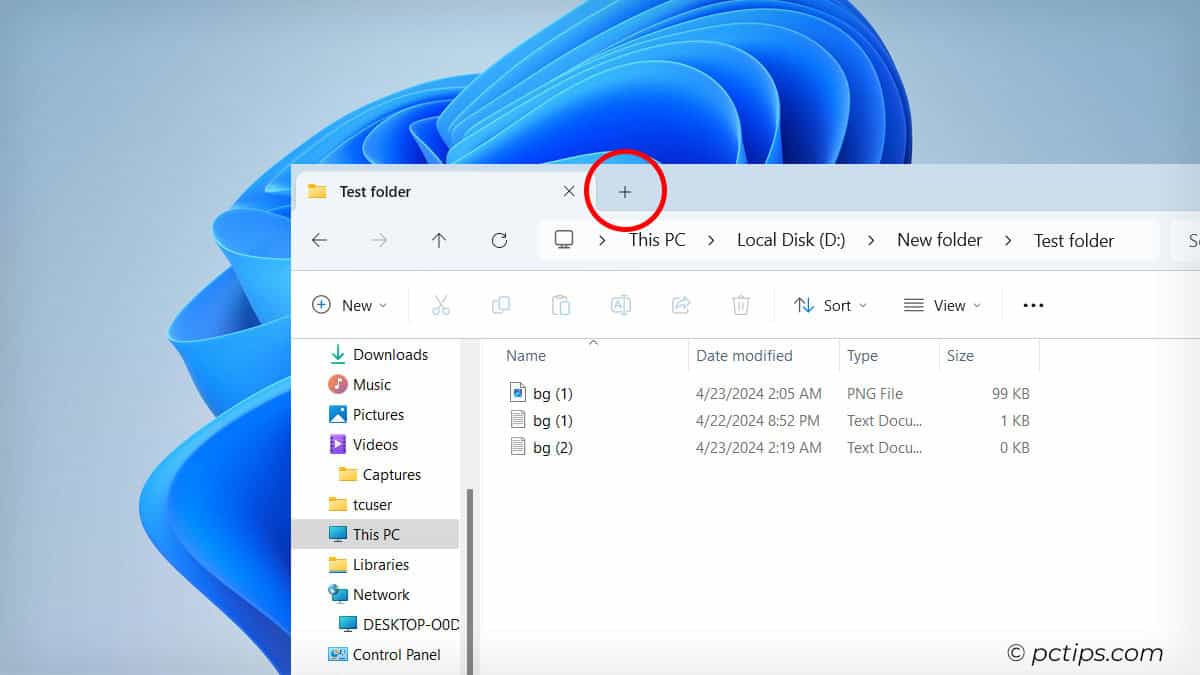Click the Cut icon in the toolbar
This screenshot has height=675, width=1200.
pyautogui.click(x=441, y=305)
